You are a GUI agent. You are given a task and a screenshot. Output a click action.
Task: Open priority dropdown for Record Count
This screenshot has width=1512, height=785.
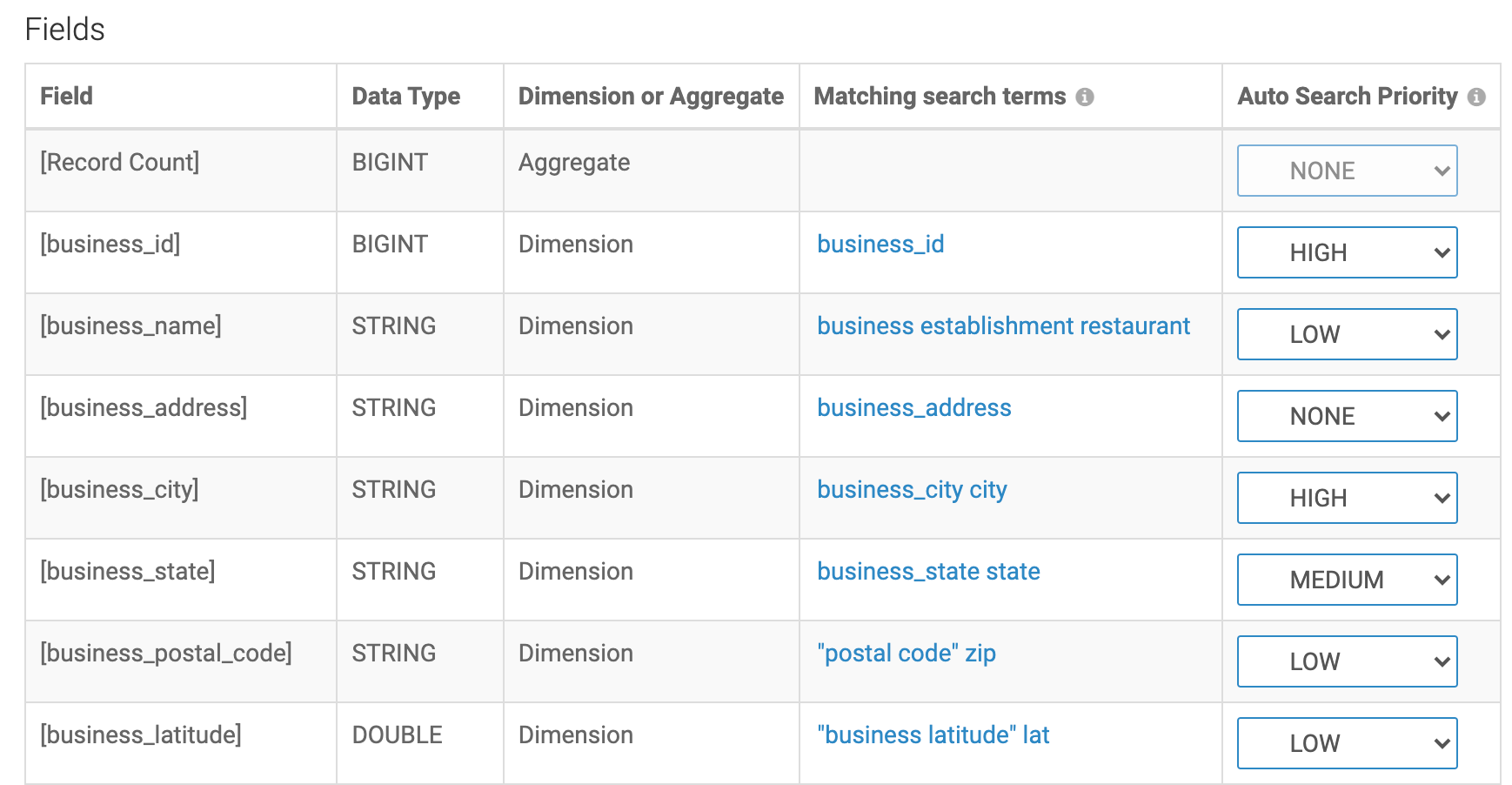[1347, 171]
